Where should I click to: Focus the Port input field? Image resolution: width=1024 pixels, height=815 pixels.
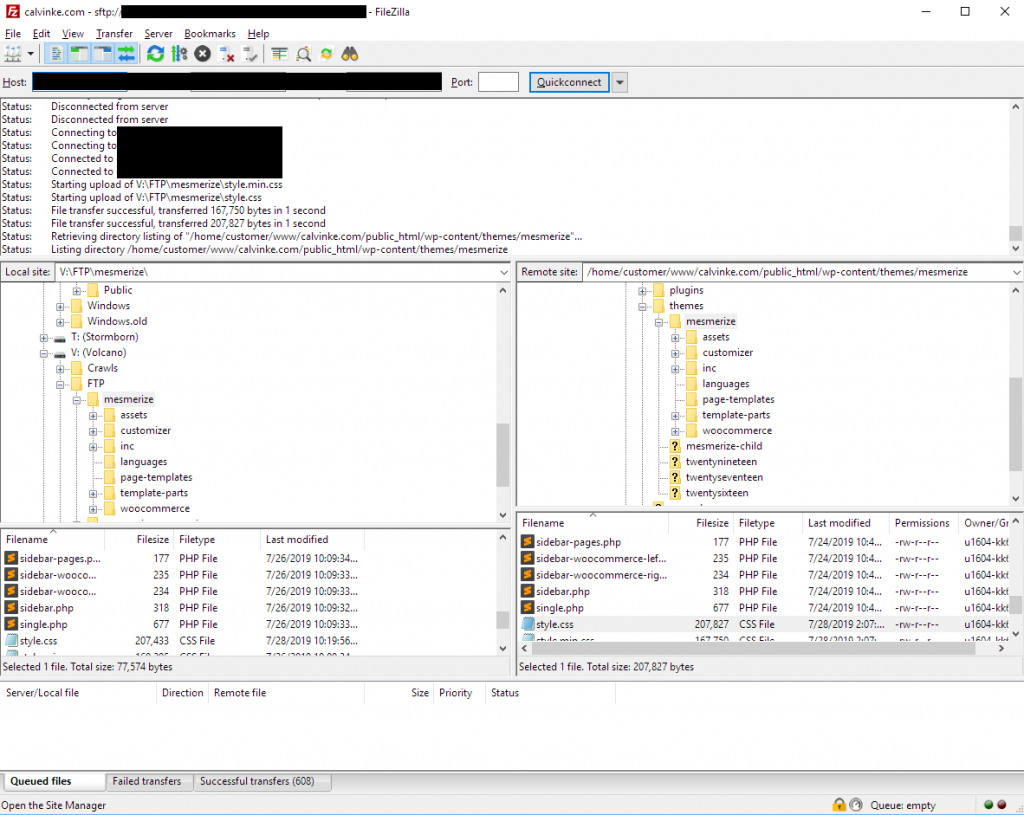coord(498,82)
